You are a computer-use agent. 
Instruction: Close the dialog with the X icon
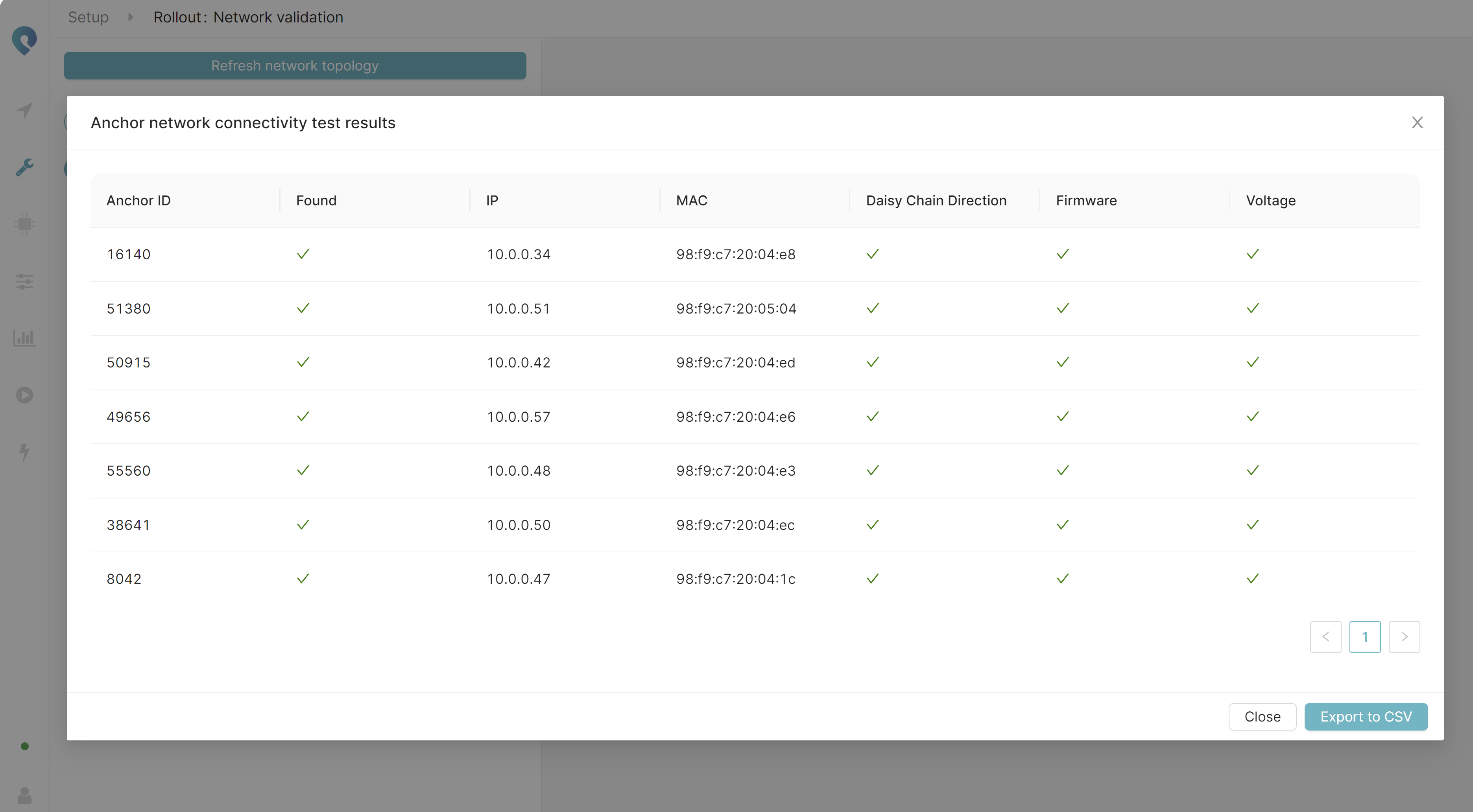(1417, 122)
